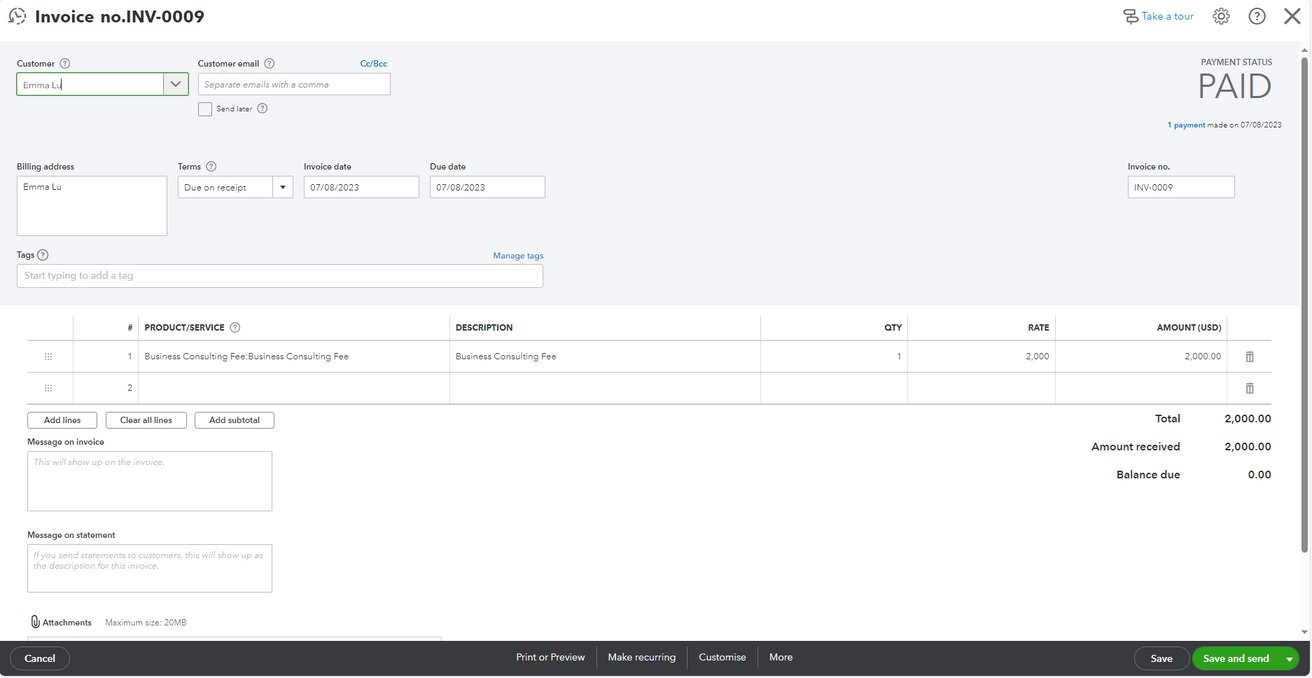The width and height of the screenshot is (1312, 678).
Task: Click the line 1 amount 2,000.00
Action: pos(1203,357)
